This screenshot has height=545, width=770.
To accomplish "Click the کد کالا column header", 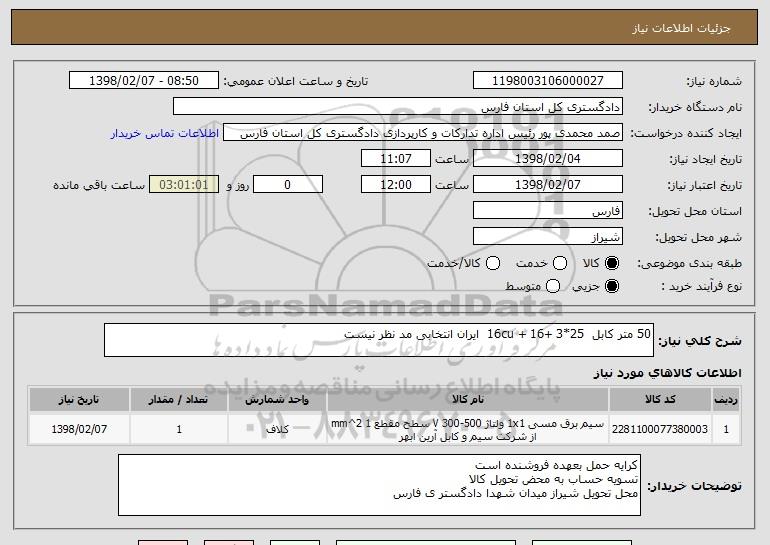I will 660,400.
